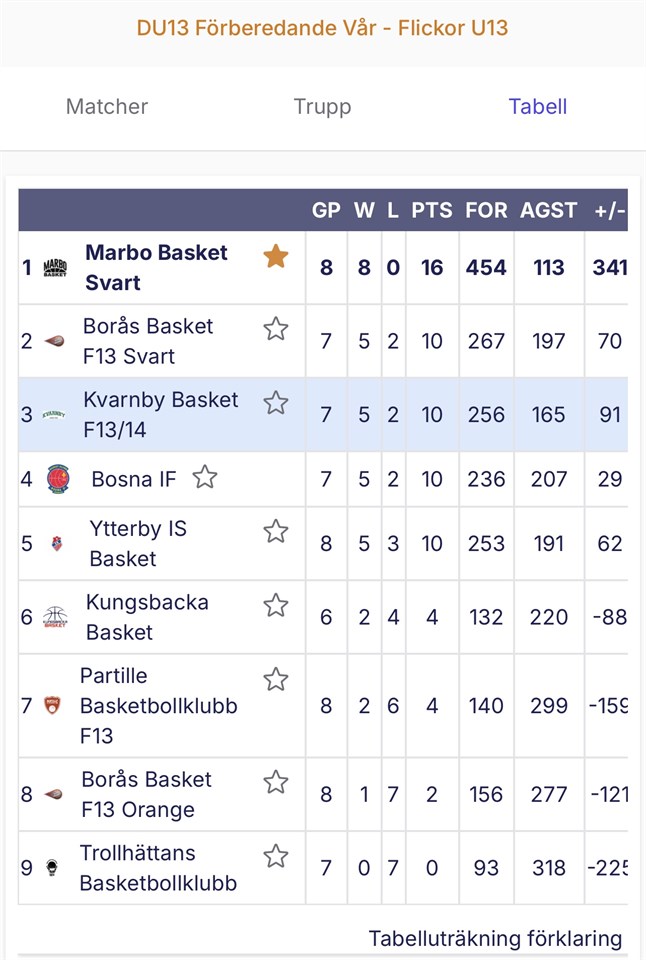Open the Kvarnby Basket logo
This screenshot has height=960, width=646.
tap(55, 415)
